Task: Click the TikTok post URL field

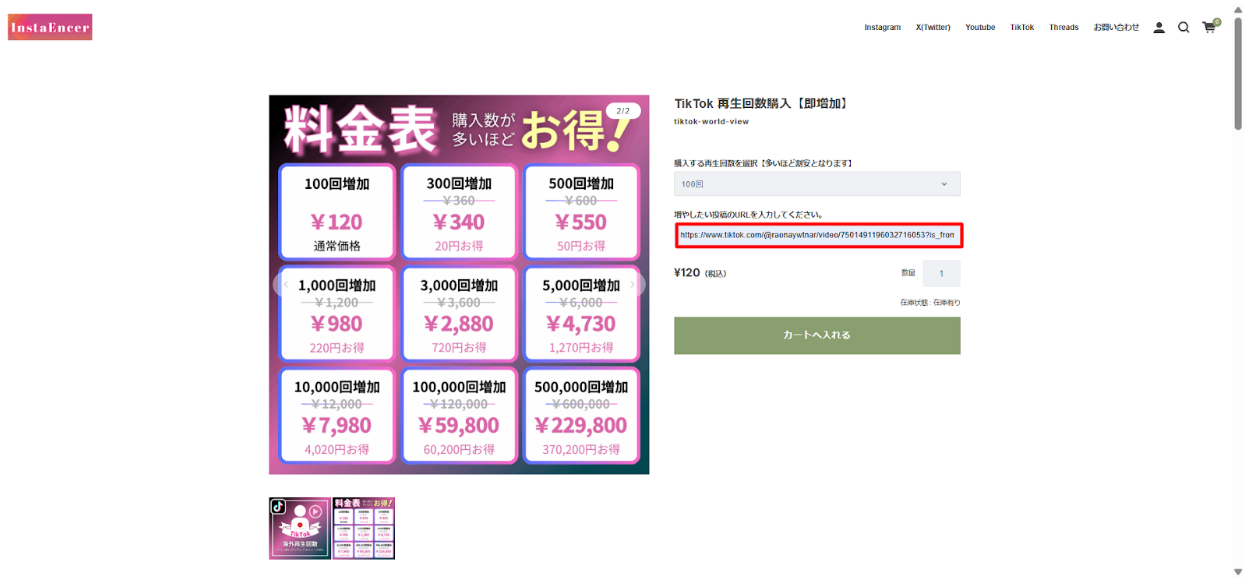Action: (x=817, y=235)
